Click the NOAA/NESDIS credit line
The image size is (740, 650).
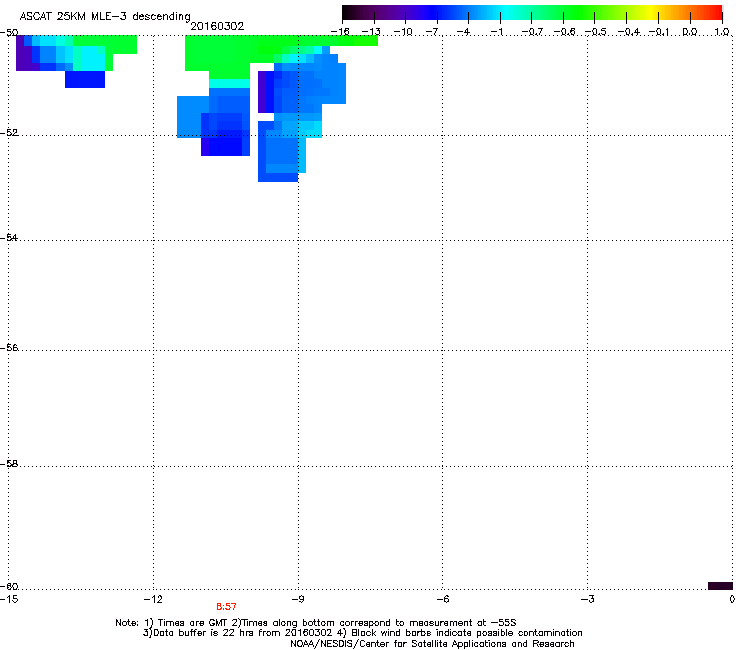tap(432, 644)
